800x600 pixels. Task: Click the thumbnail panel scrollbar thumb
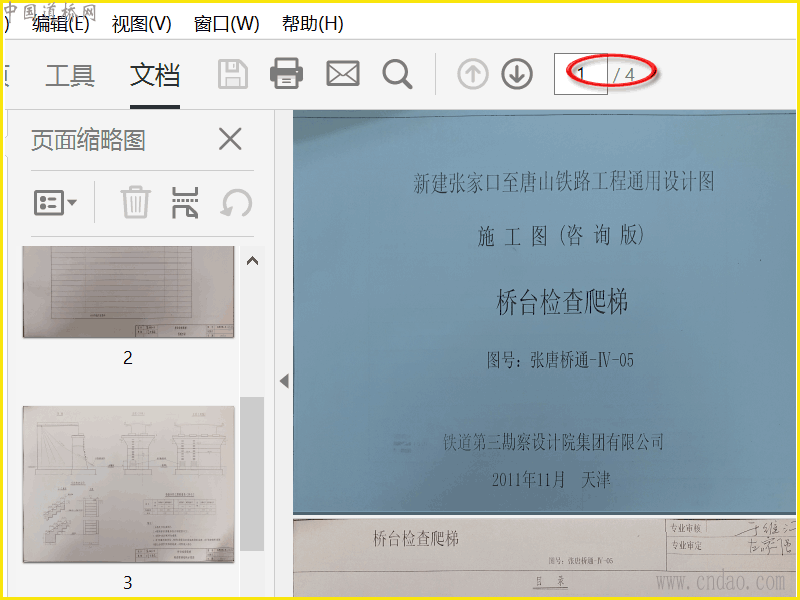(252, 473)
